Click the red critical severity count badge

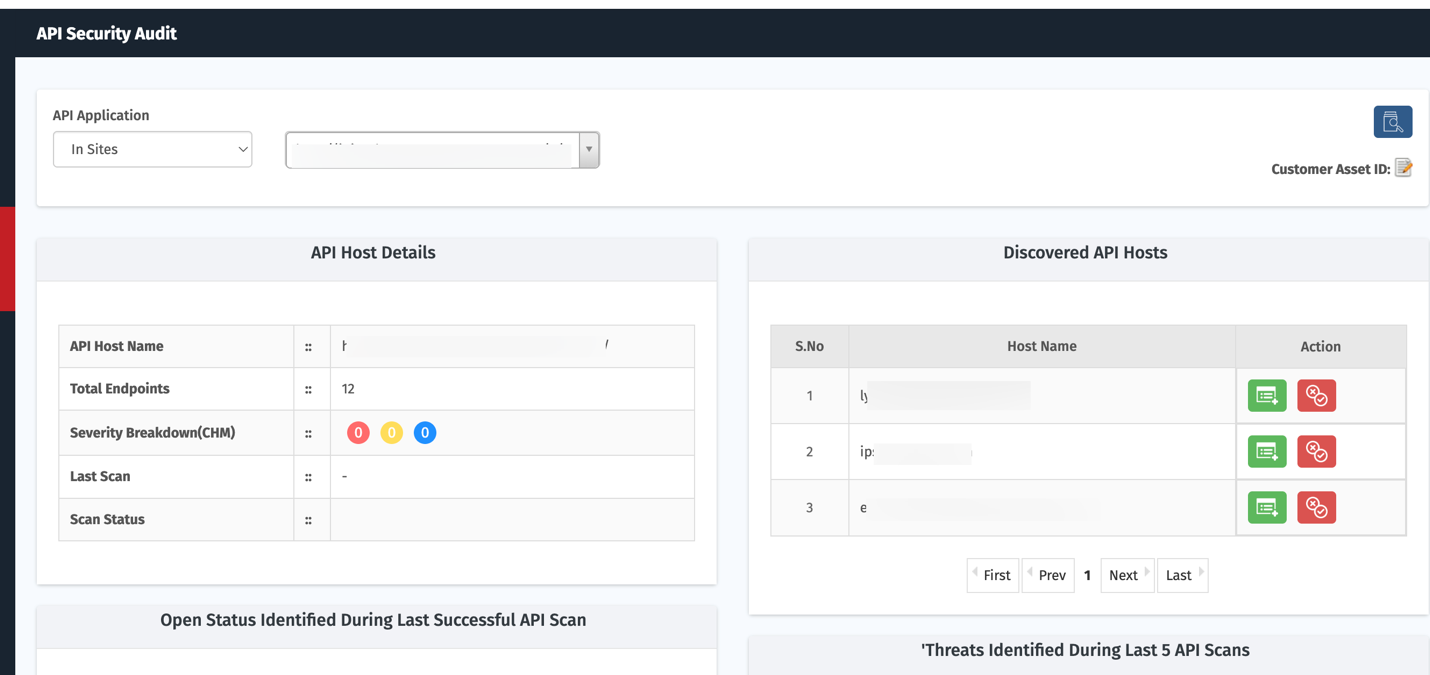(x=358, y=433)
